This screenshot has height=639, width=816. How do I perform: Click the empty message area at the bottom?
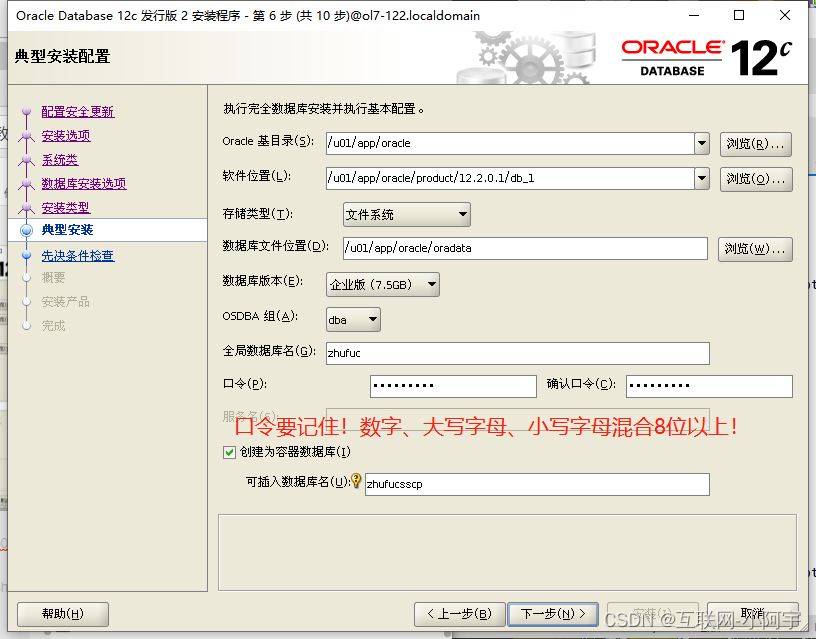coord(507,553)
